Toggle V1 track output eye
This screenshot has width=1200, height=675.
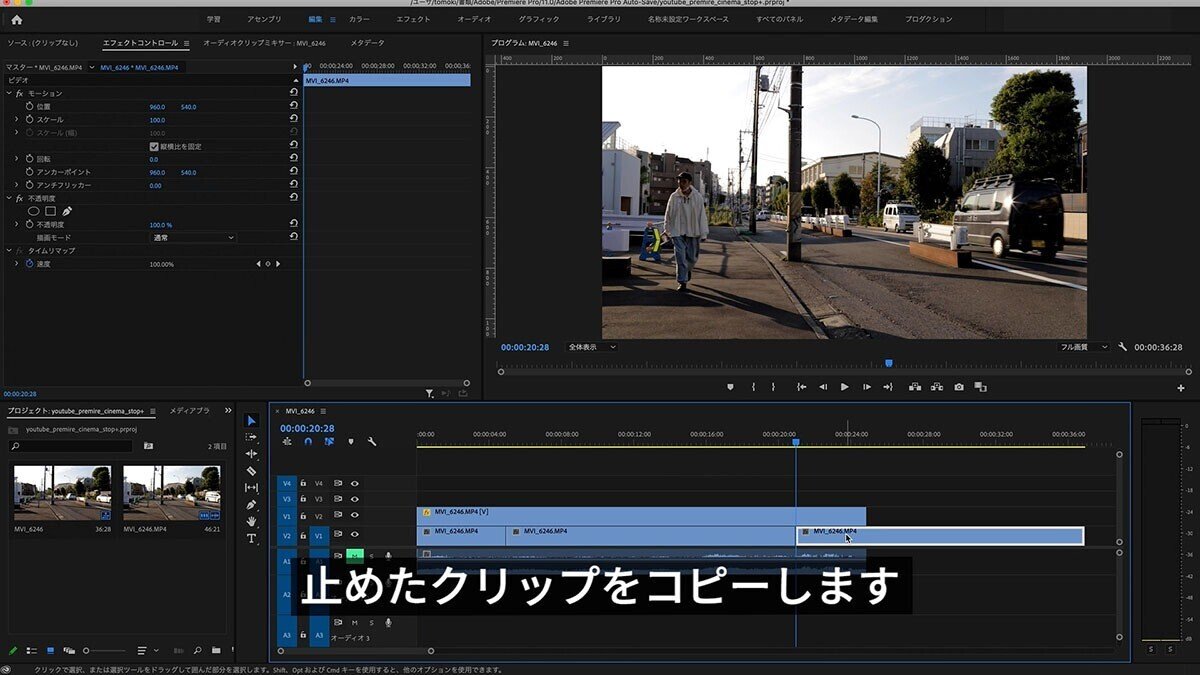coord(354,534)
